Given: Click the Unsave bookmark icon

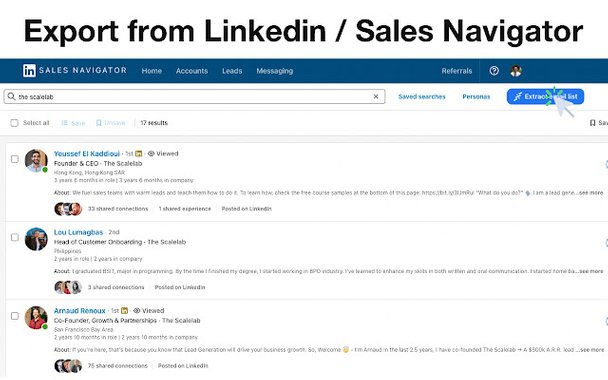Looking at the screenshot, I should click(x=98, y=123).
